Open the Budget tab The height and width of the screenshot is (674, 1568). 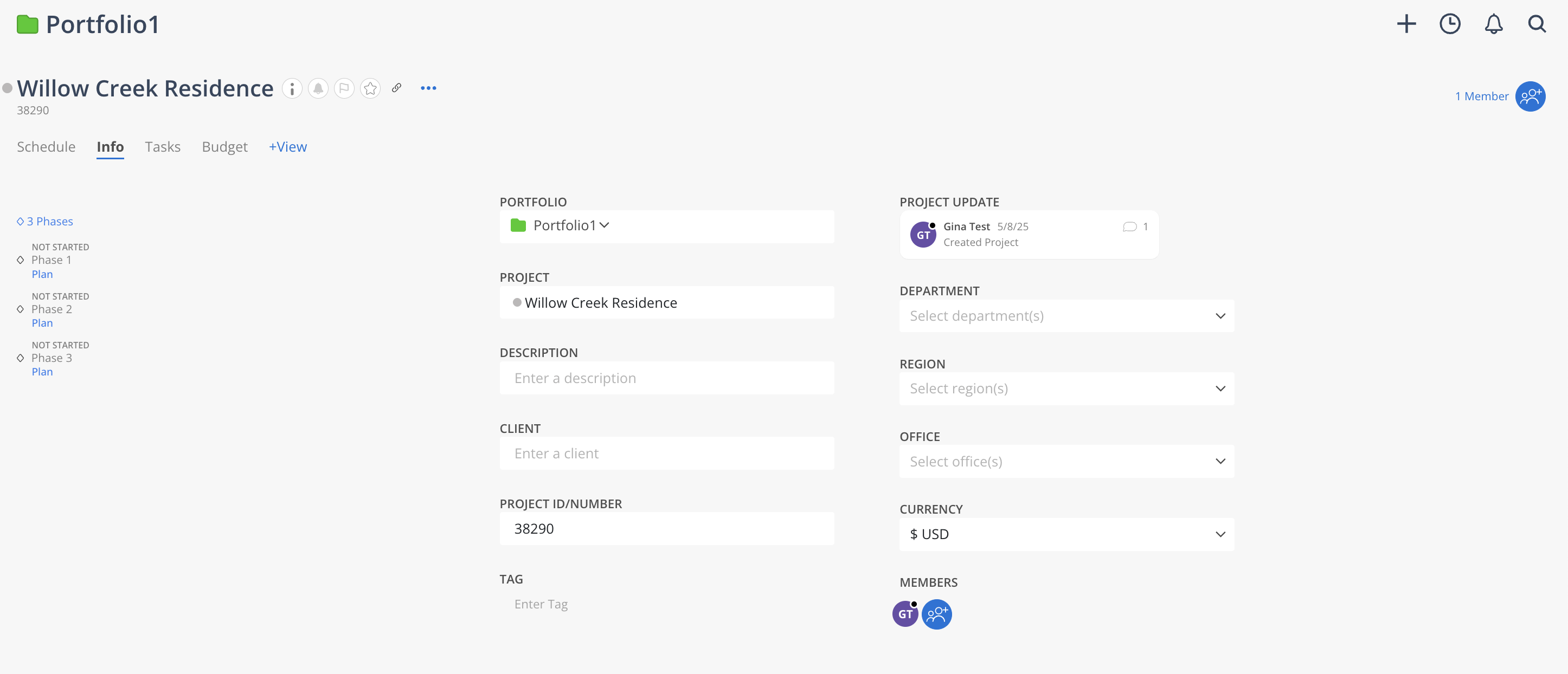(x=224, y=147)
